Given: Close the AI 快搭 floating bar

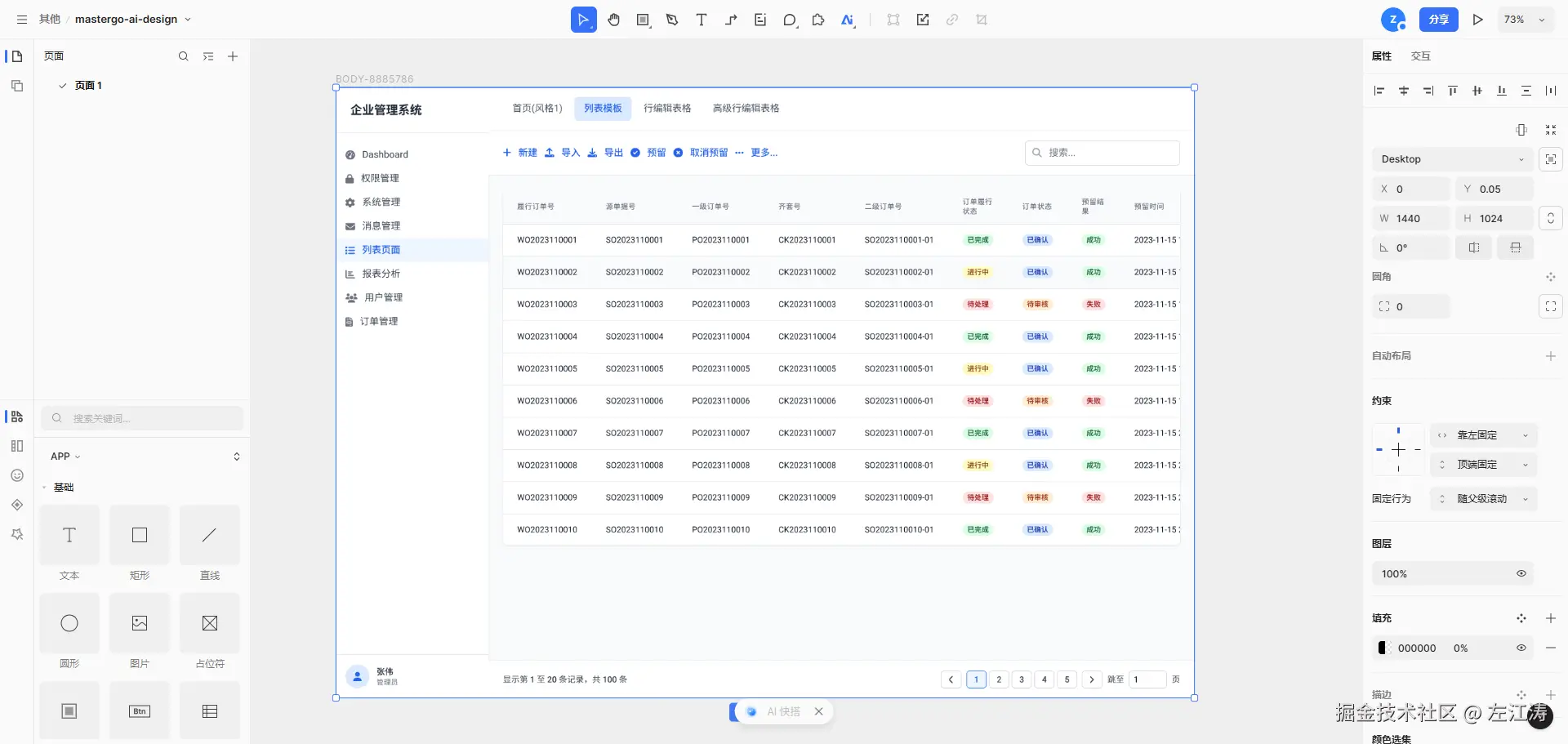Looking at the screenshot, I should 819,712.
